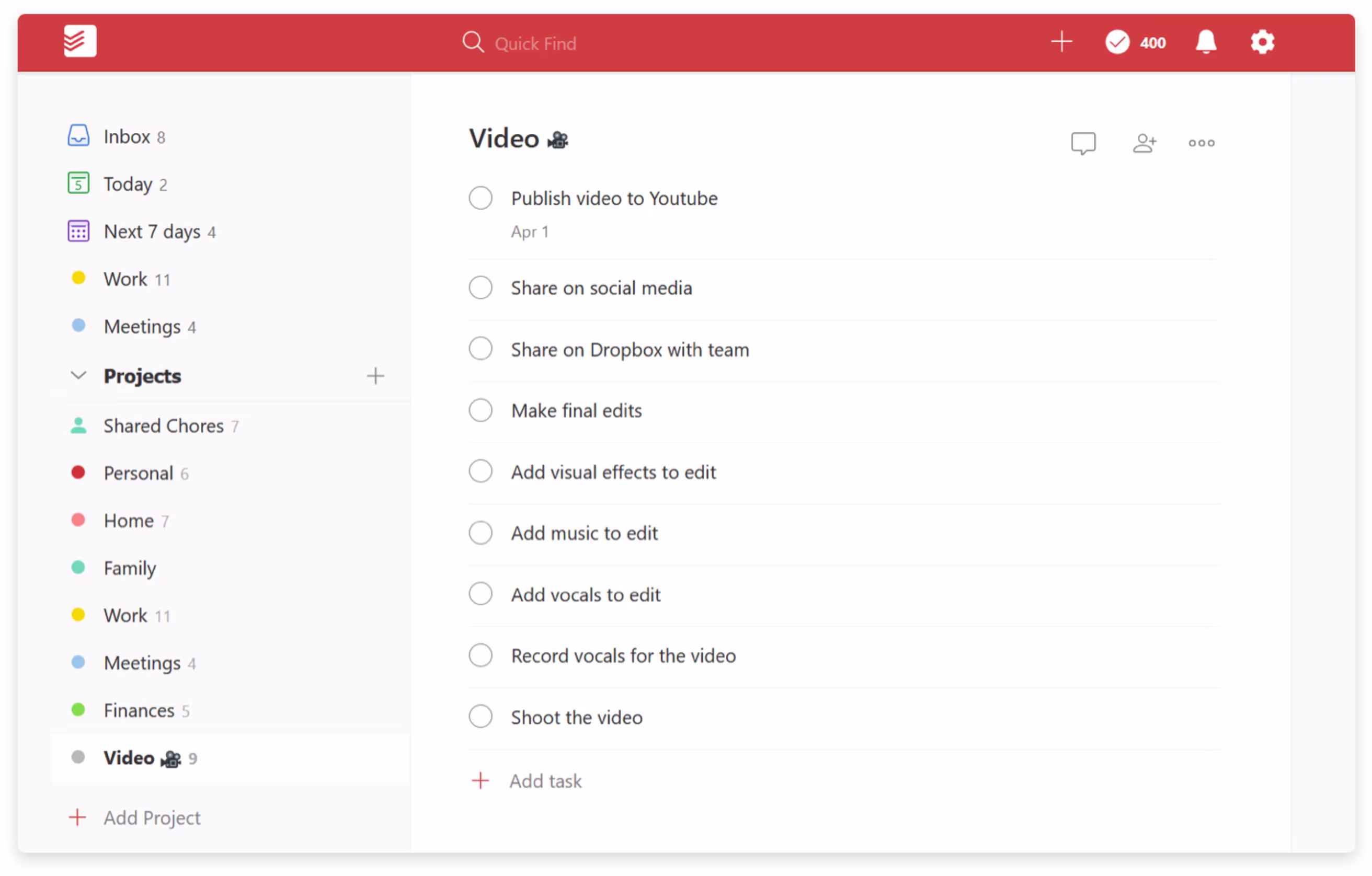Collapse the Projects section
The height and width of the screenshot is (876, 1372).
[x=78, y=375]
